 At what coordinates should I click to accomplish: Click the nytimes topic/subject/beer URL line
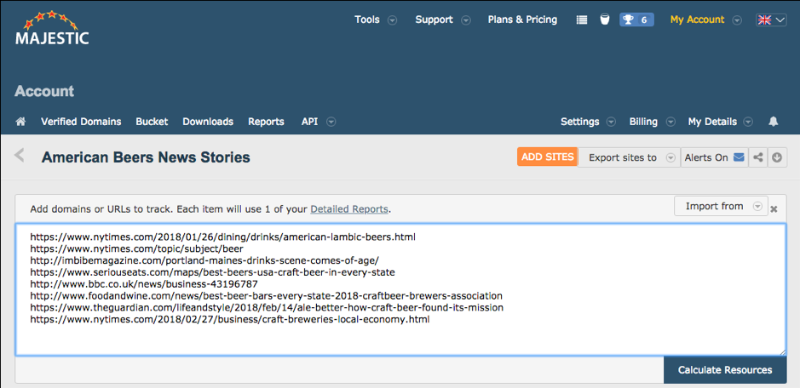[137, 249]
